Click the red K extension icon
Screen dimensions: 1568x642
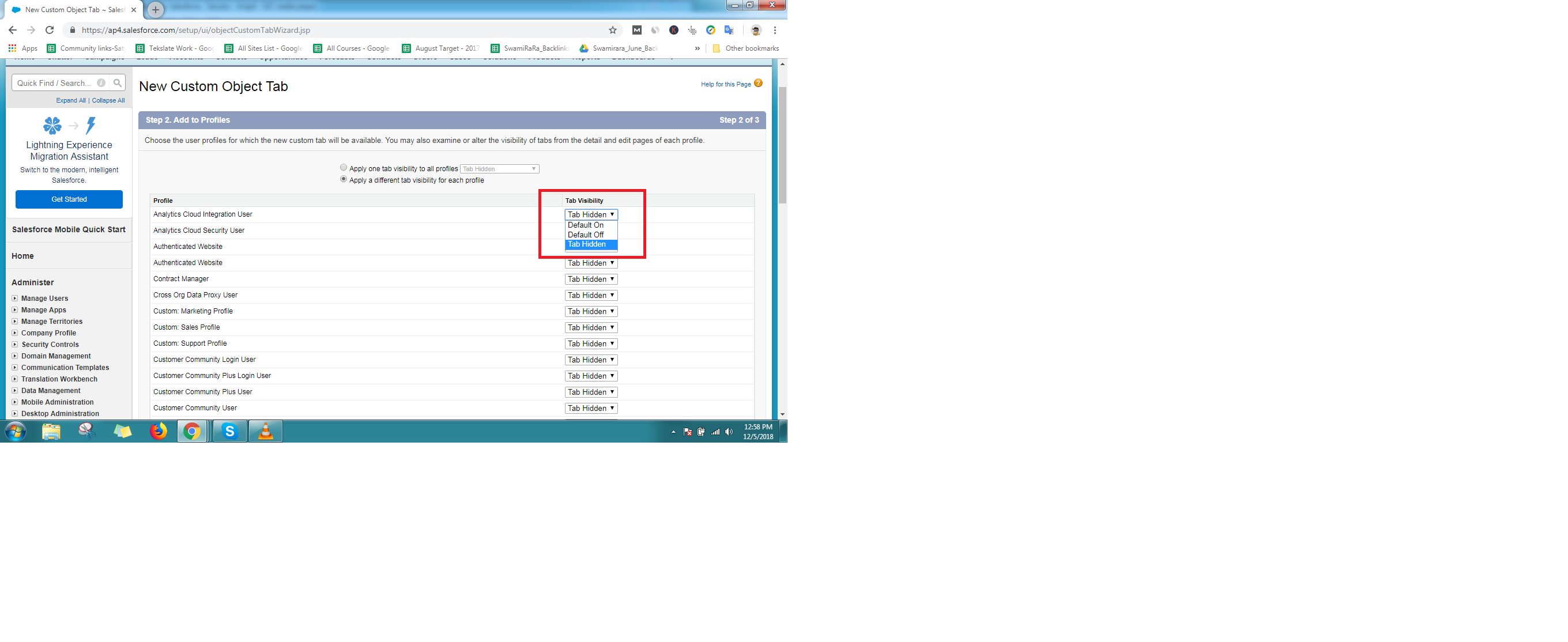[x=674, y=30]
